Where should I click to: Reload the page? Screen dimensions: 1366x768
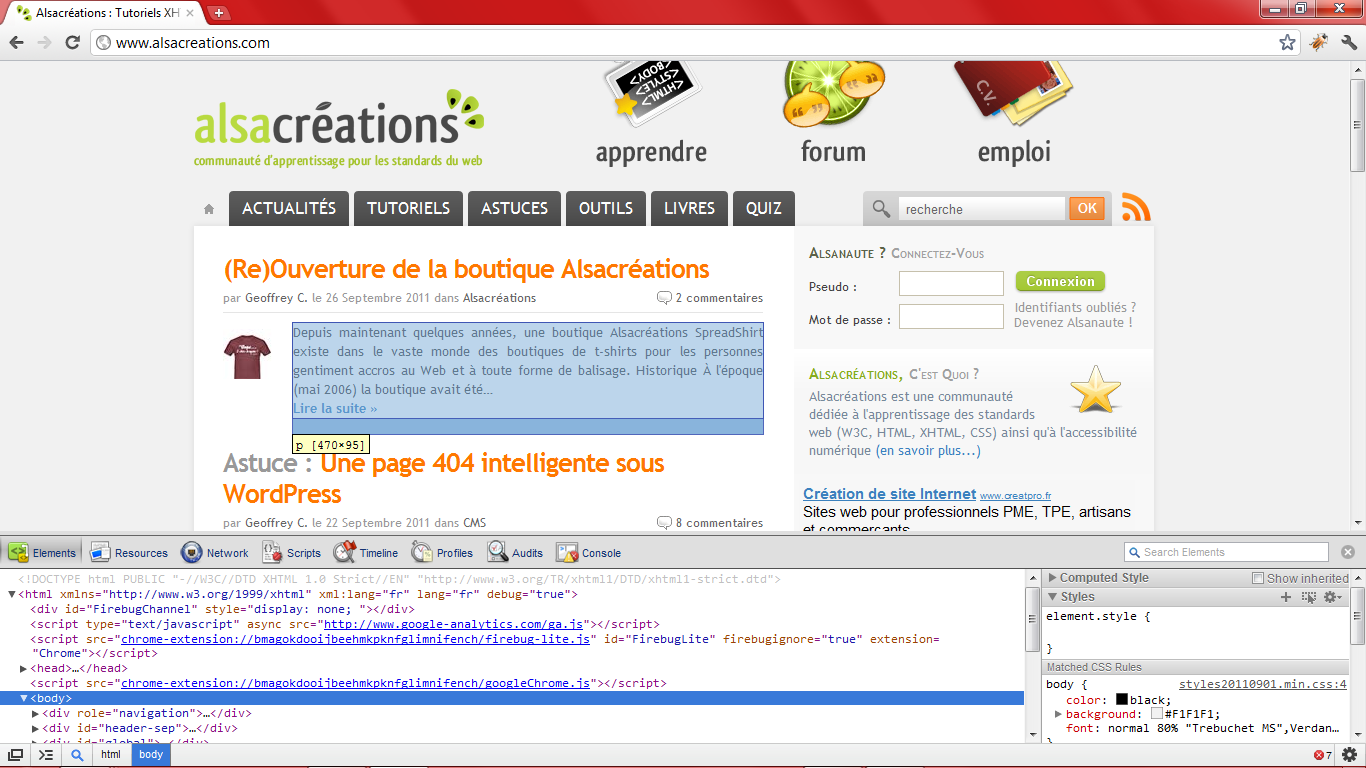pos(72,42)
